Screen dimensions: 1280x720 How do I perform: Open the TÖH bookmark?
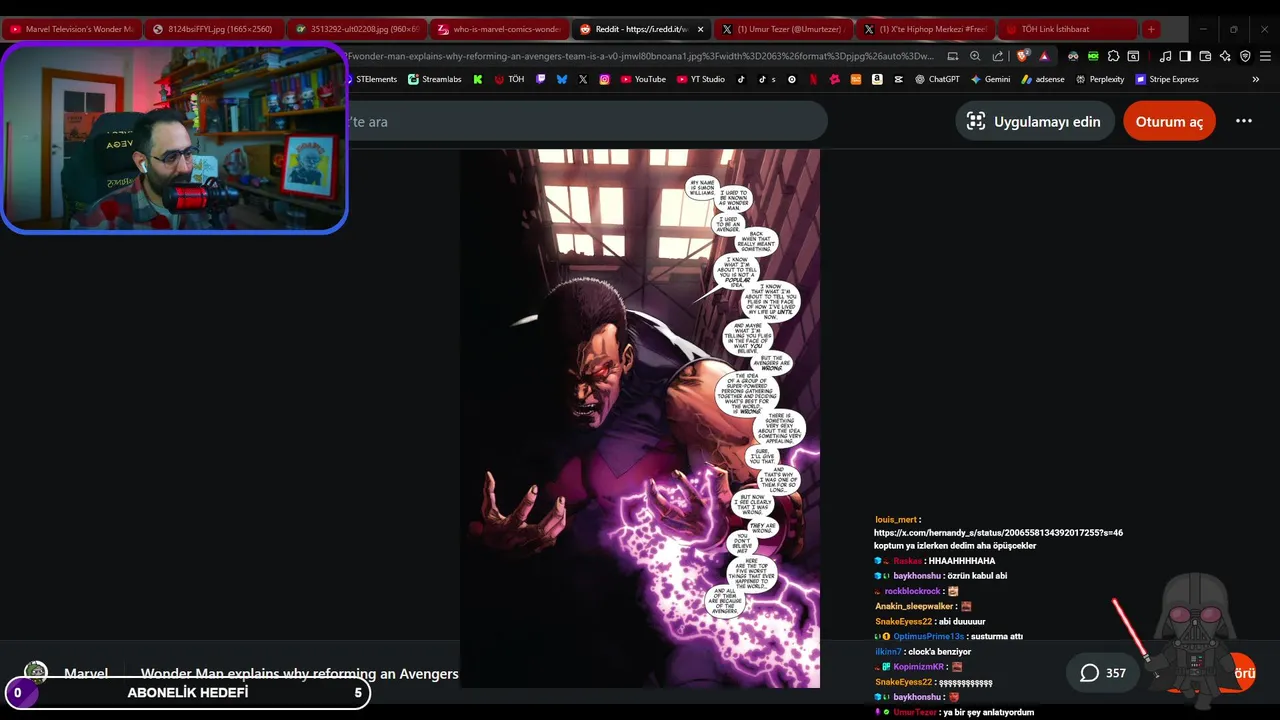(x=509, y=79)
